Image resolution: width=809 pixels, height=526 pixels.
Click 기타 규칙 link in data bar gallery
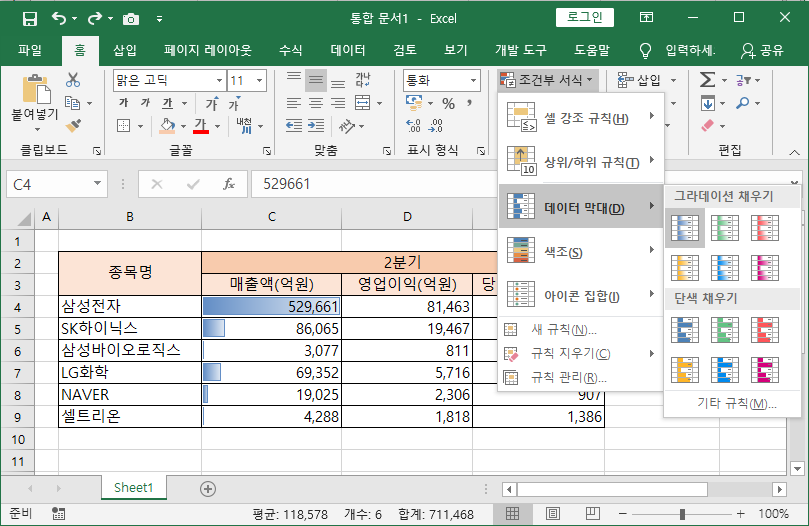[737, 403]
